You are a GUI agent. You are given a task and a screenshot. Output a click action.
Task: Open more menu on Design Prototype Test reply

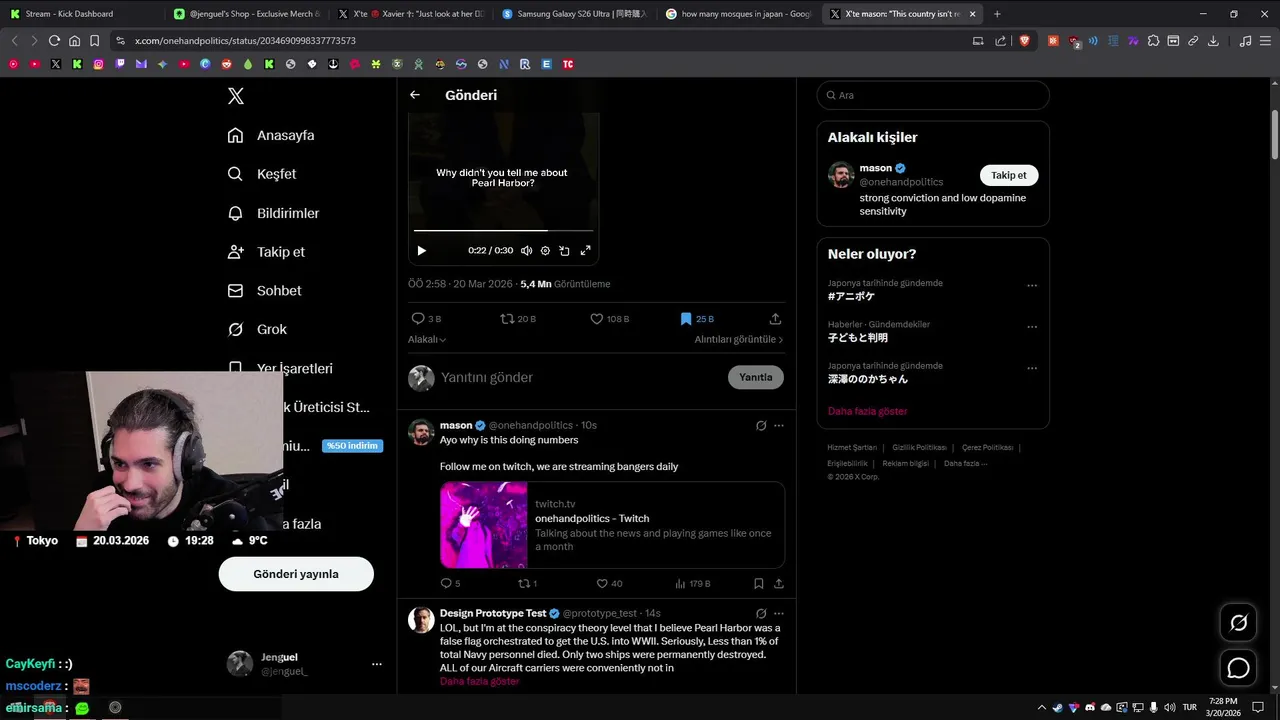[778, 613]
